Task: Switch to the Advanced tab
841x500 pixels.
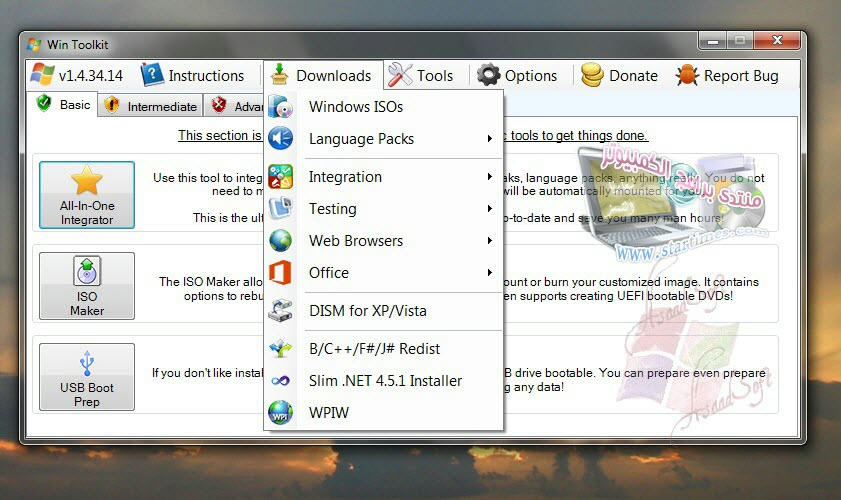Action: pos(234,105)
